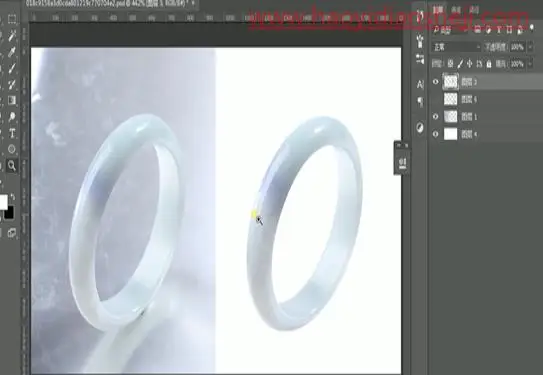The height and width of the screenshot is (375, 543).
Task: Select the 图层 3 layer thumbnail
Action: 451,82
